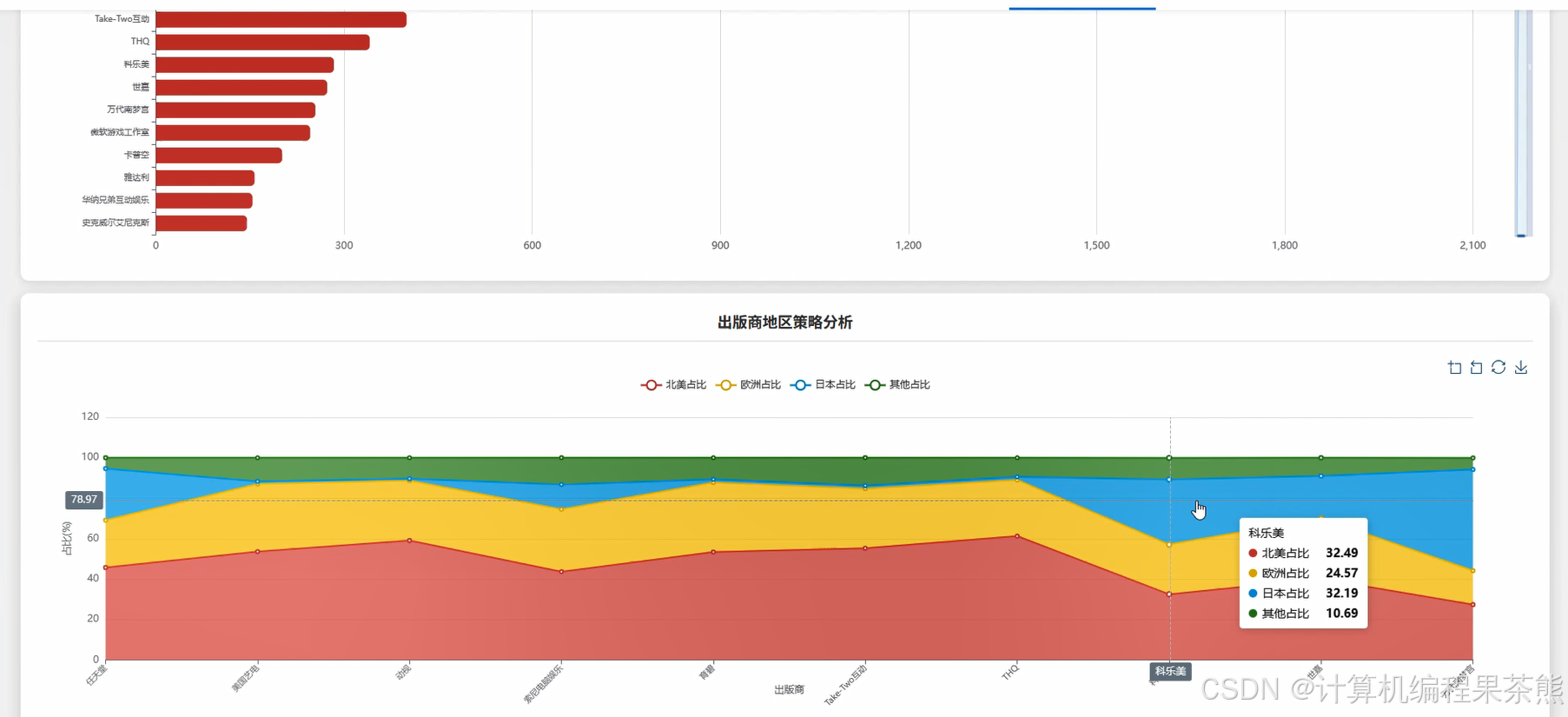This screenshot has height=717, width=1568.
Task: Click the 科乐美 bar in the top chart
Action: (x=245, y=64)
